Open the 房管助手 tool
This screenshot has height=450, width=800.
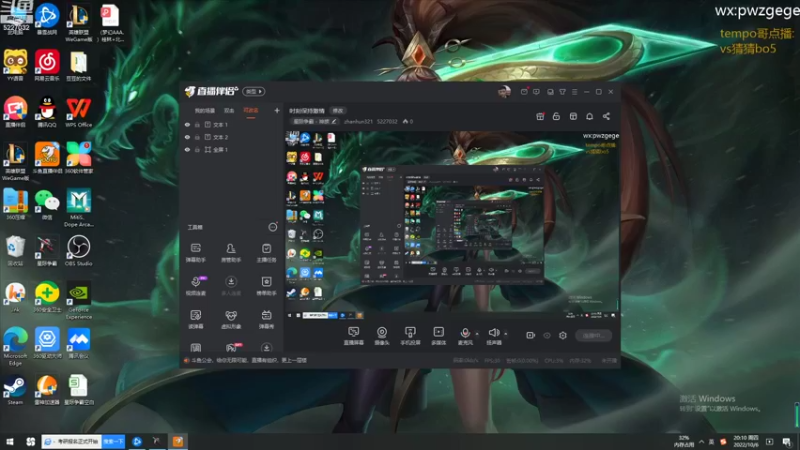point(231,253)
